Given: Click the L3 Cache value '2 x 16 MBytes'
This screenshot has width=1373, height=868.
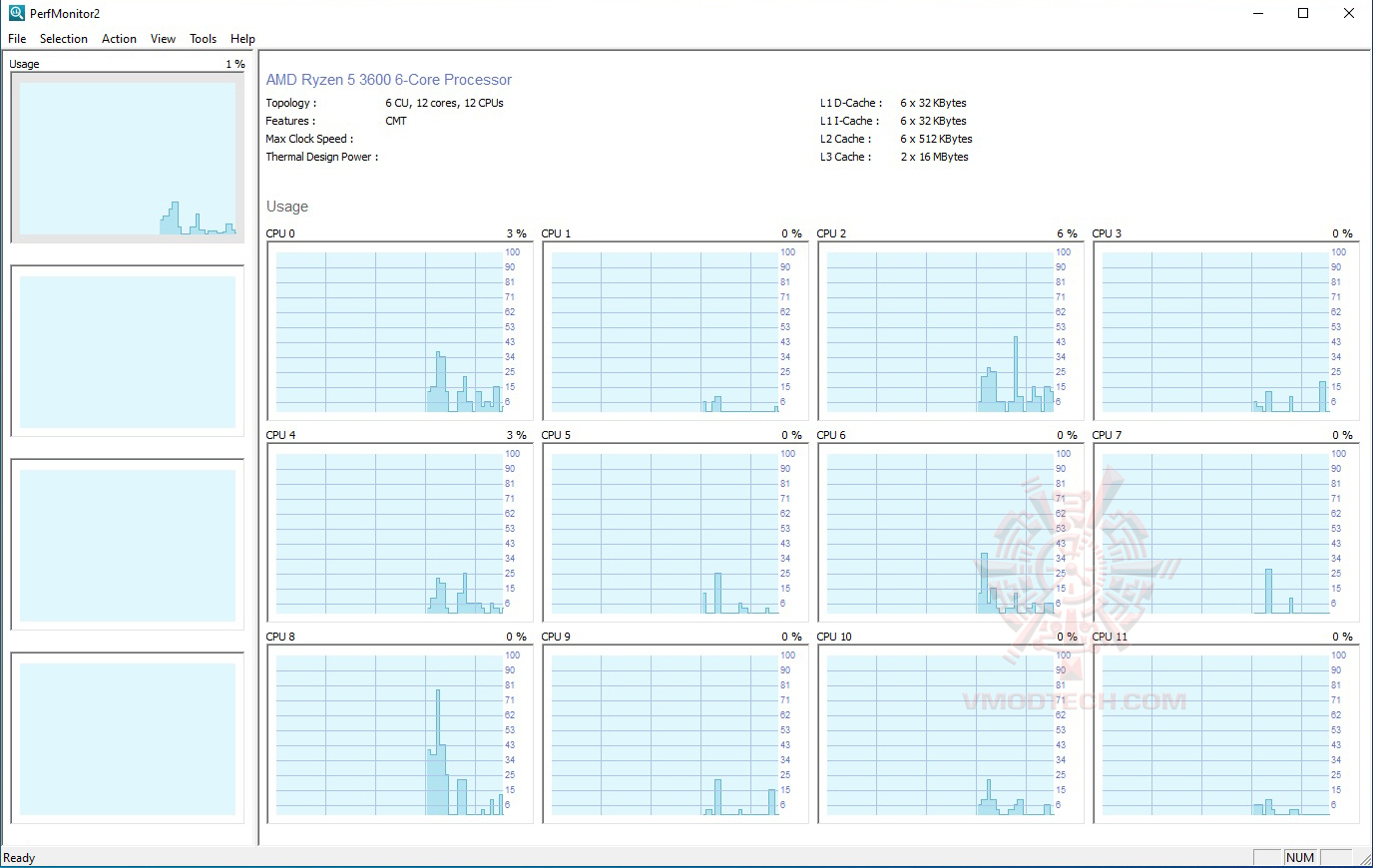Looking at the screenshot, I should [x=934, y=157].
